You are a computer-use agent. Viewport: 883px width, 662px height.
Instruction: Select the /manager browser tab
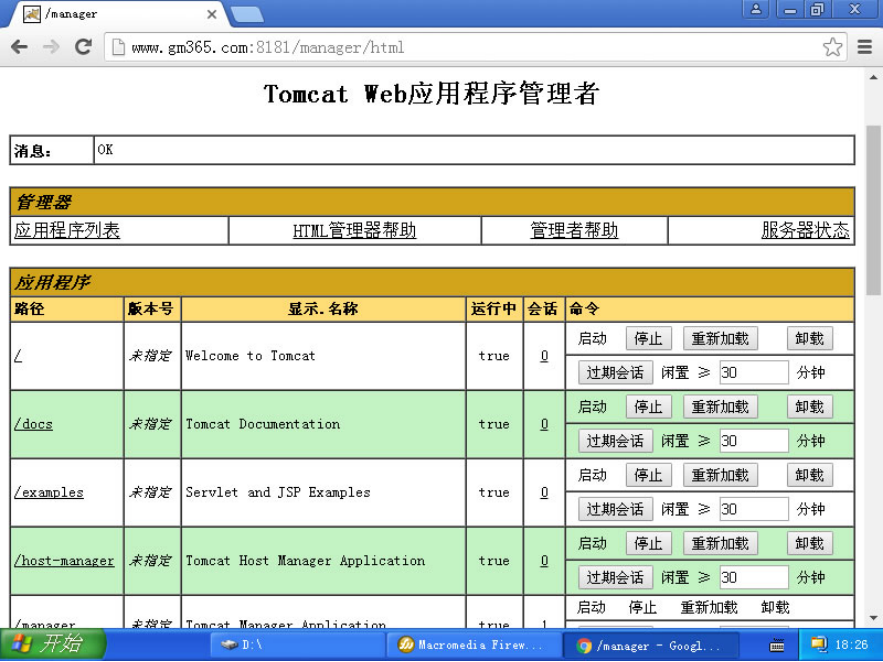(117, 14)
